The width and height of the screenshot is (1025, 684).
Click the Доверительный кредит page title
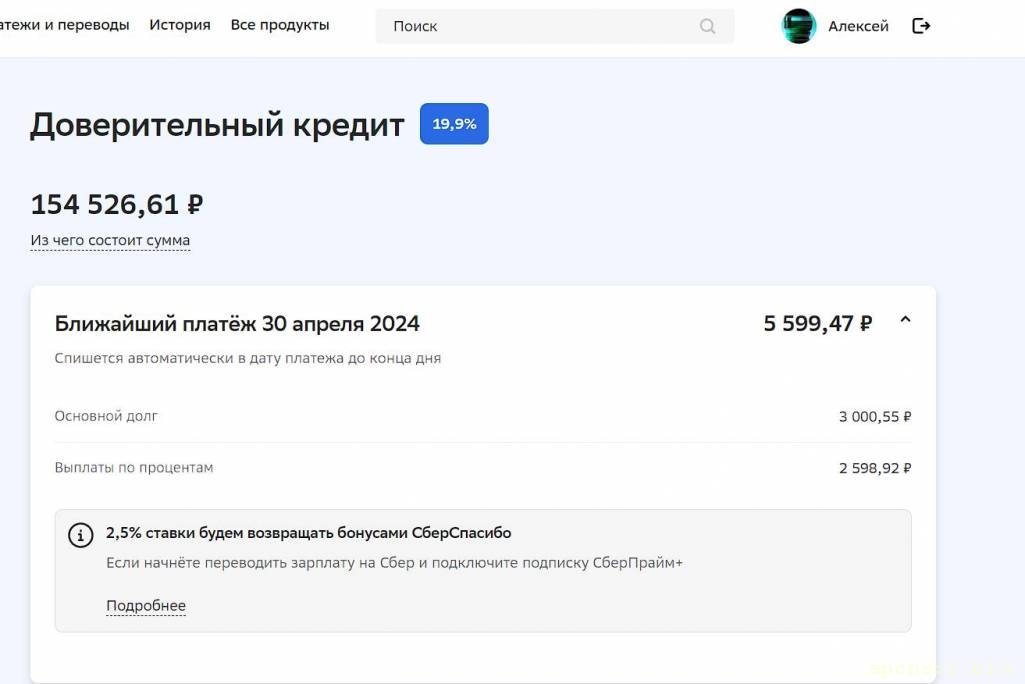point(217,125)
